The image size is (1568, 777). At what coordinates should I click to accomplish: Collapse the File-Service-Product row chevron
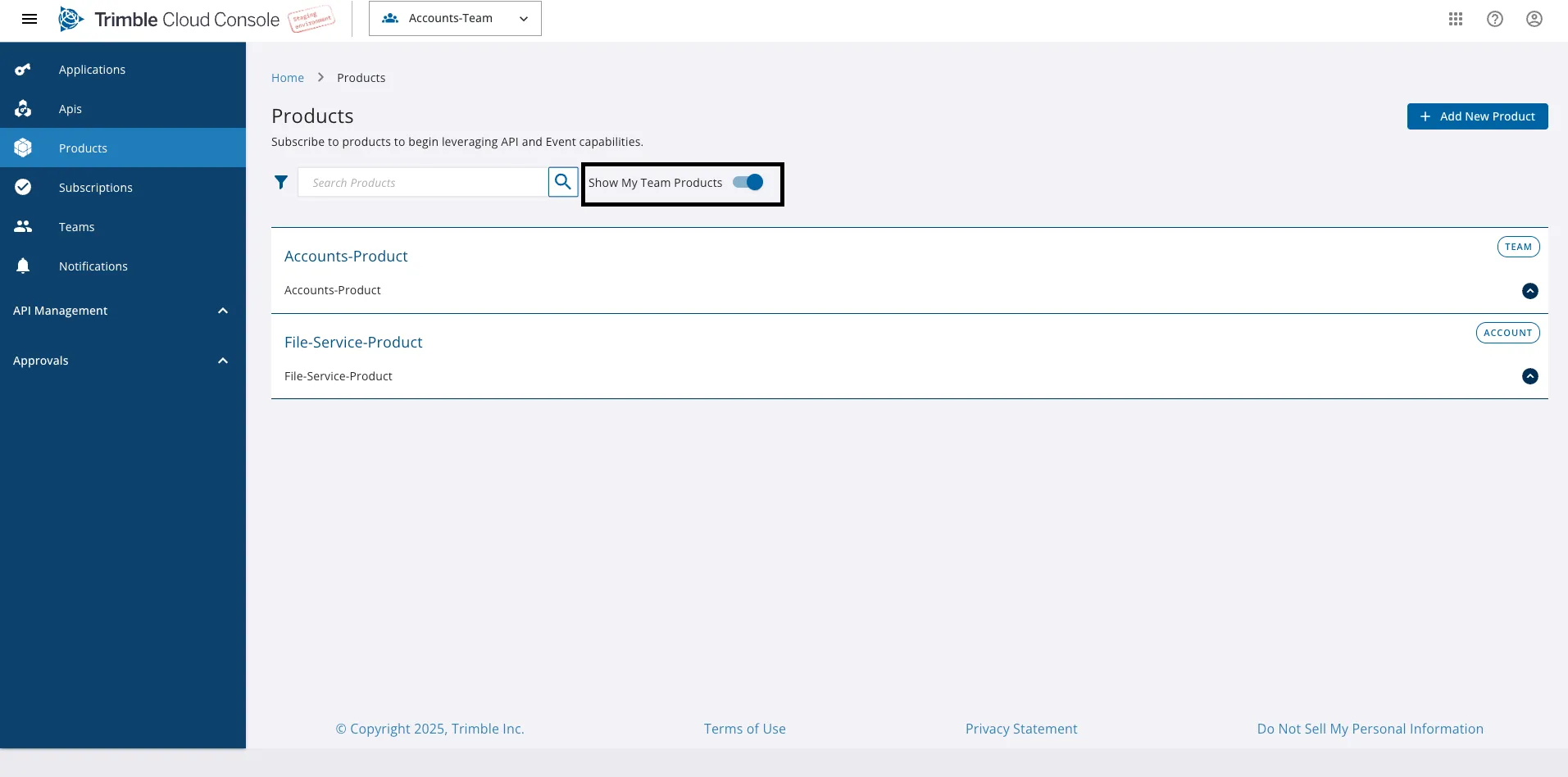coord(1530,376)
